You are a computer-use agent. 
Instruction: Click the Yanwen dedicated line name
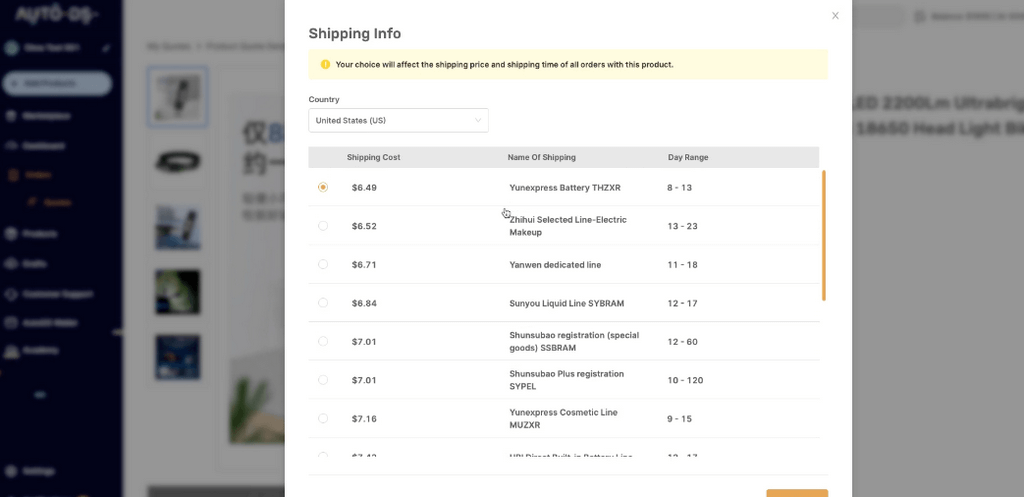click(x=555, y=265)
